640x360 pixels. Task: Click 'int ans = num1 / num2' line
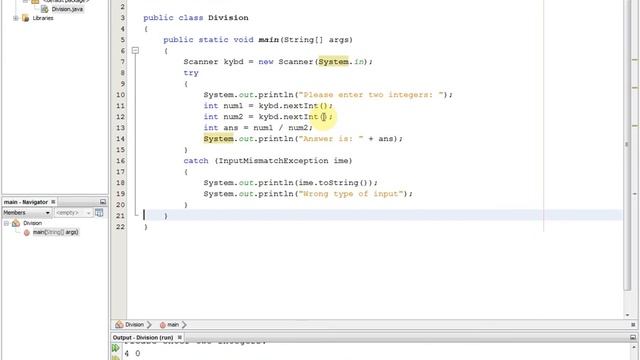pos(258,128)
